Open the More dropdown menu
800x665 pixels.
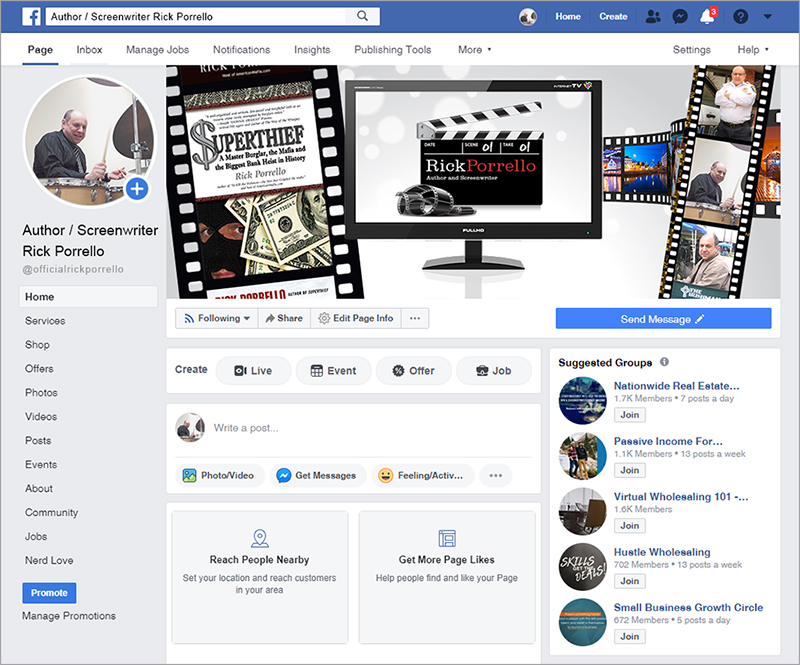pyautogui.click(x=474, y=49)
